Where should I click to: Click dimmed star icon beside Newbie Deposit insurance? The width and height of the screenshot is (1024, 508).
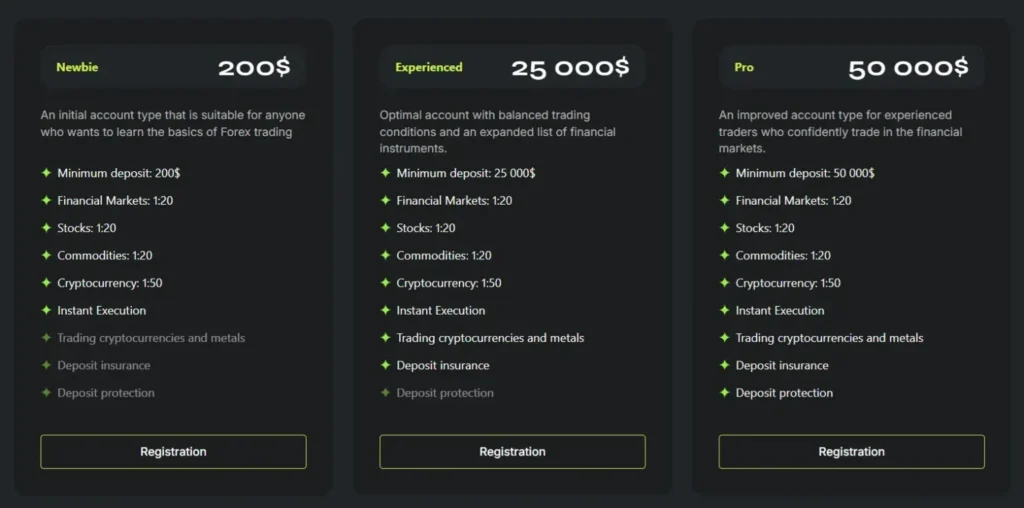(46, 365)
